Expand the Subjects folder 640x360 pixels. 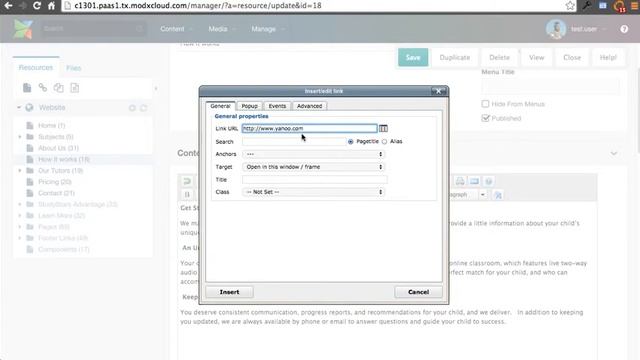pyautogui.click(x=20, y=137)
